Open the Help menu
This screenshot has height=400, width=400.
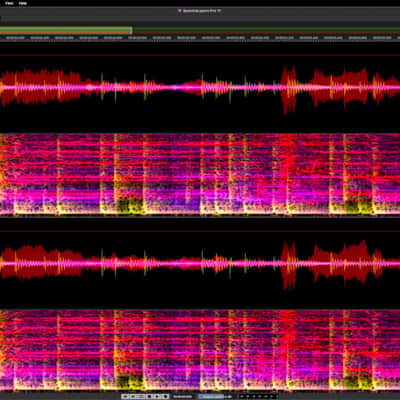pyautogui.click(x=23, y=3)
